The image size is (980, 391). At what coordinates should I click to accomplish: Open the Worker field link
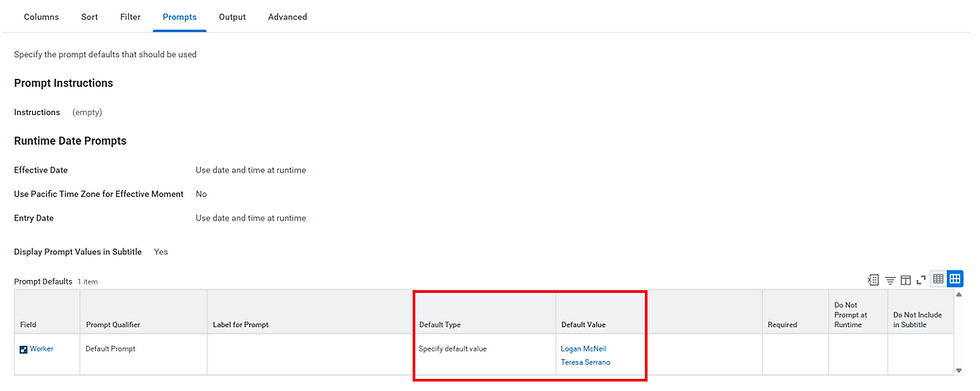[41, 349]
